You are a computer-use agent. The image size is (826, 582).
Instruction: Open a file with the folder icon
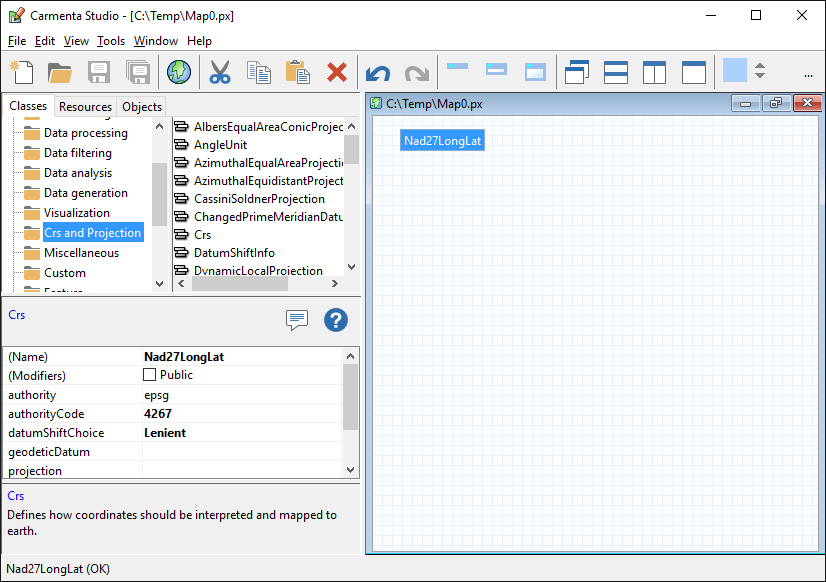[x=60, y=72]
